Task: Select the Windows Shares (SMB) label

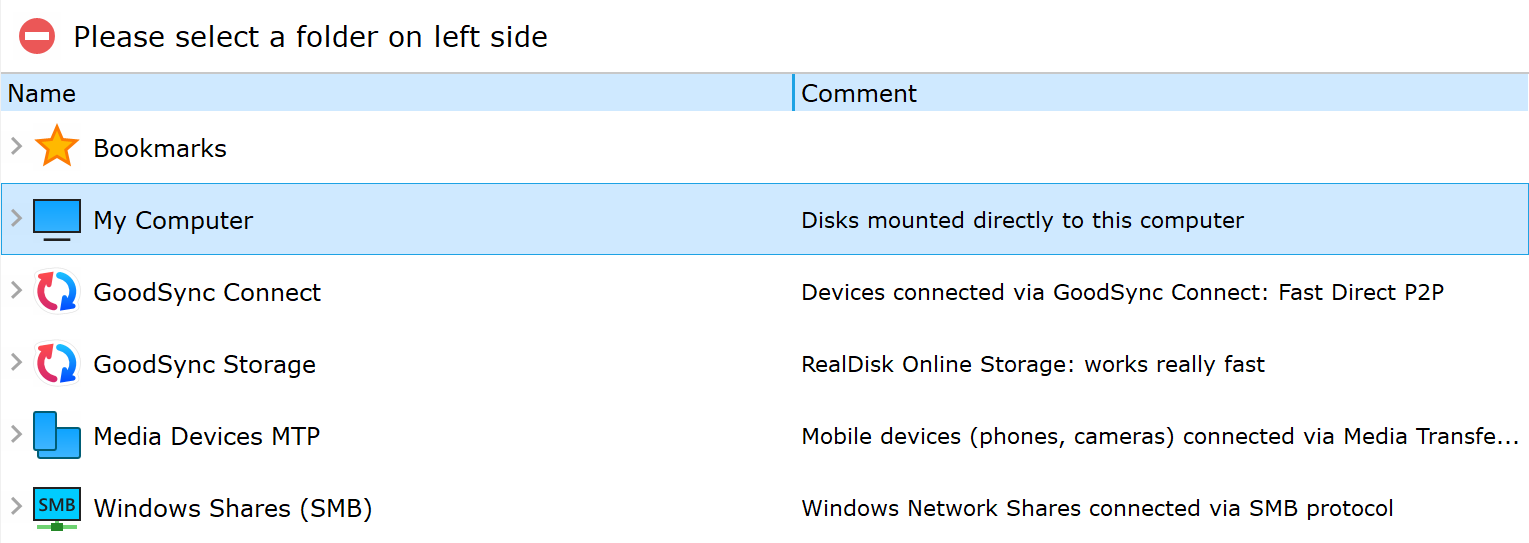Action: pos(233,508)
